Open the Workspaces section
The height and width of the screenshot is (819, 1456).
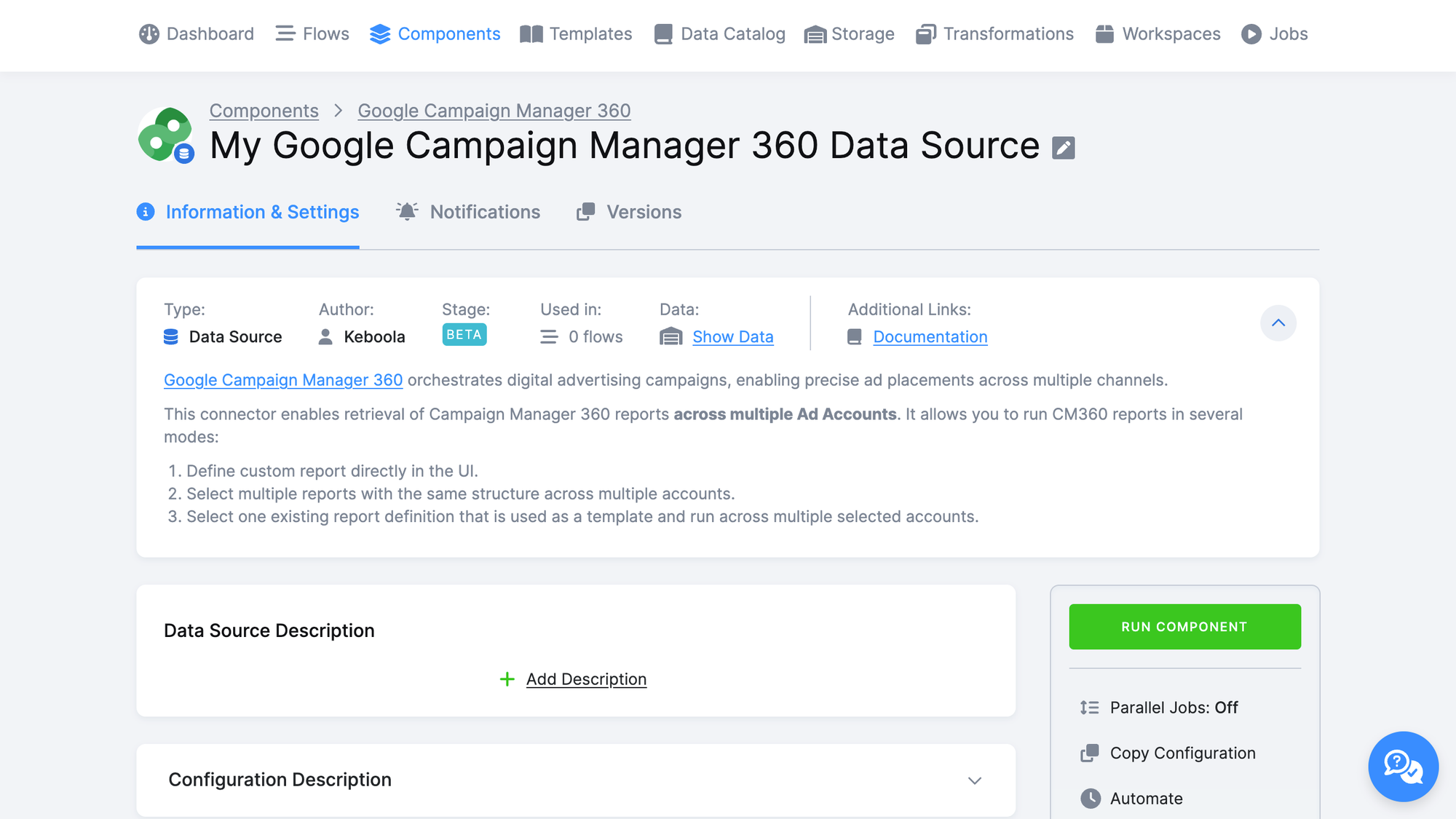[x=1158, y=33]
